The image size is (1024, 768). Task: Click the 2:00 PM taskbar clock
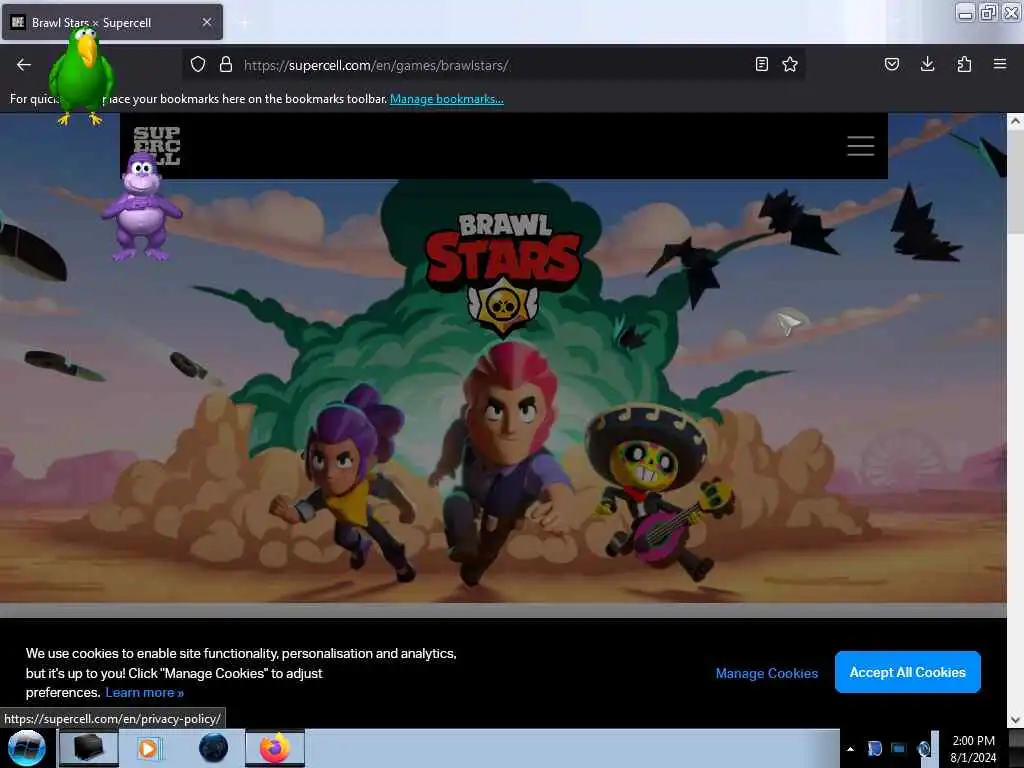973,749
